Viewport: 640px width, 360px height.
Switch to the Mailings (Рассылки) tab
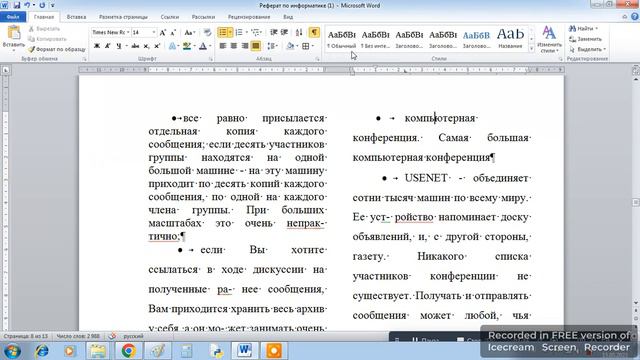click(203, 17)
